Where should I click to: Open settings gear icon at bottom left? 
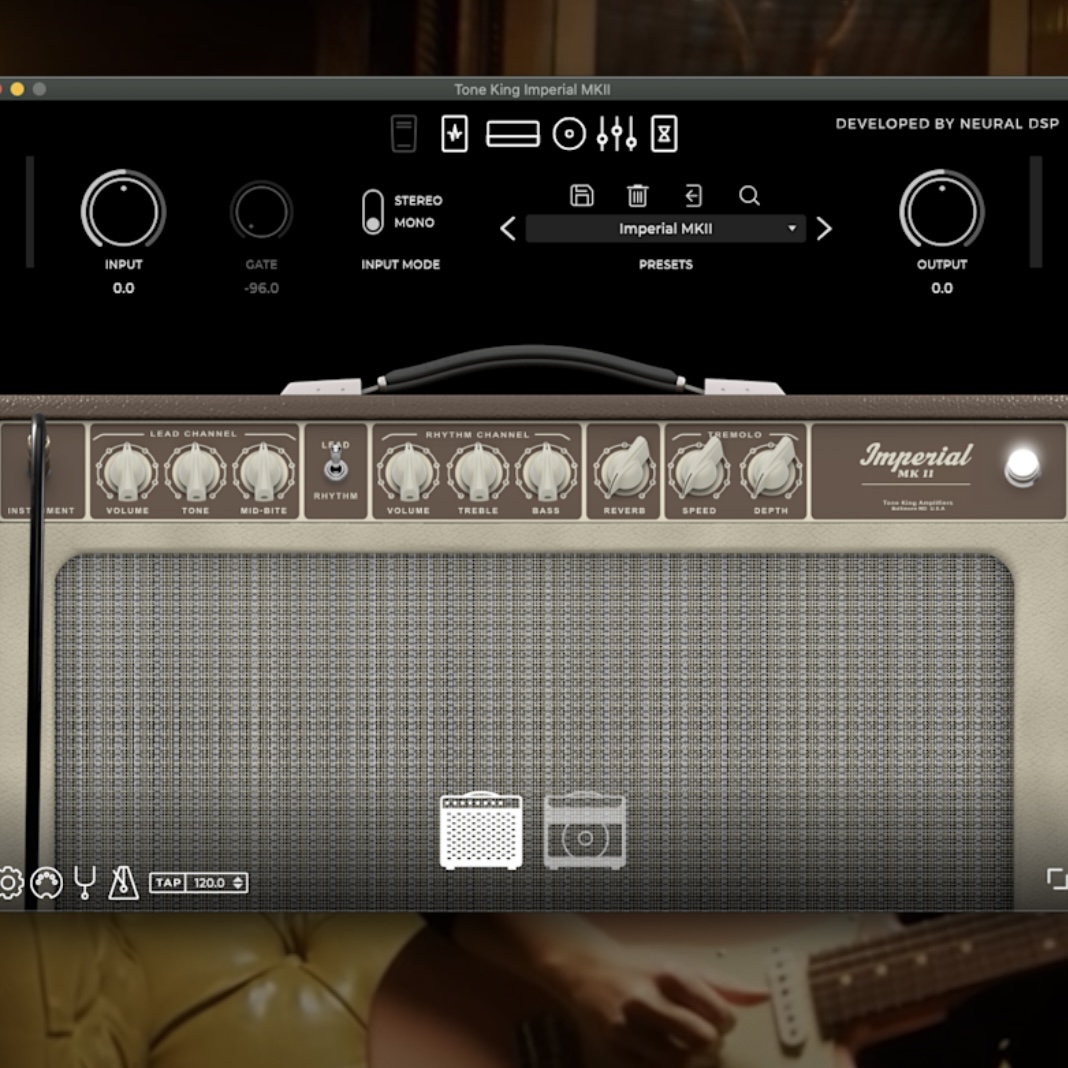tap(10, 883)
